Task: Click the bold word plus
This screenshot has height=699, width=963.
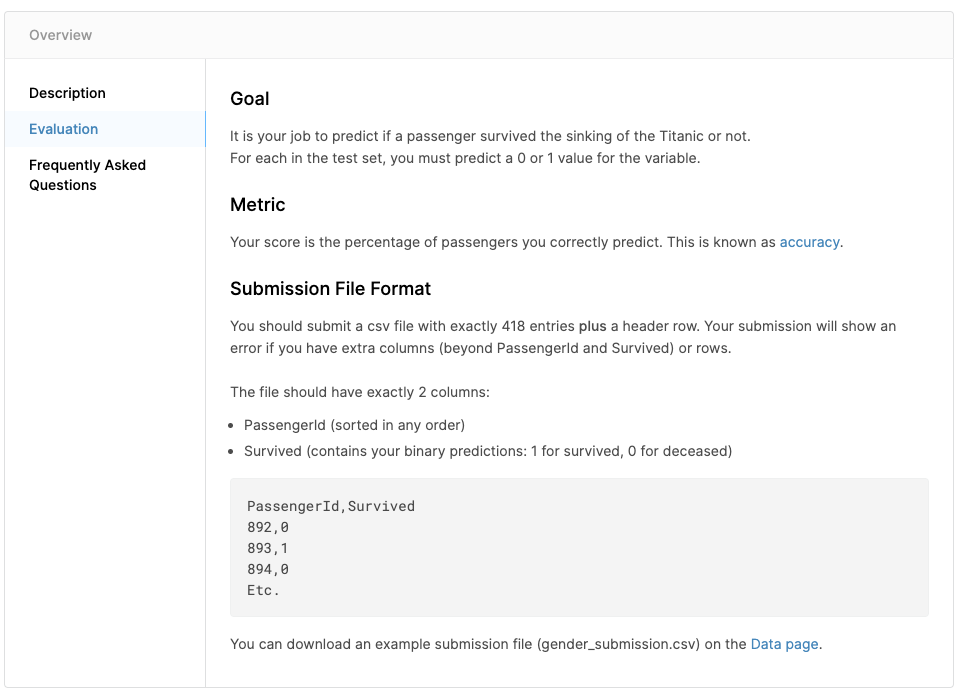Action: pyautogui.click(x=593, y=326)
